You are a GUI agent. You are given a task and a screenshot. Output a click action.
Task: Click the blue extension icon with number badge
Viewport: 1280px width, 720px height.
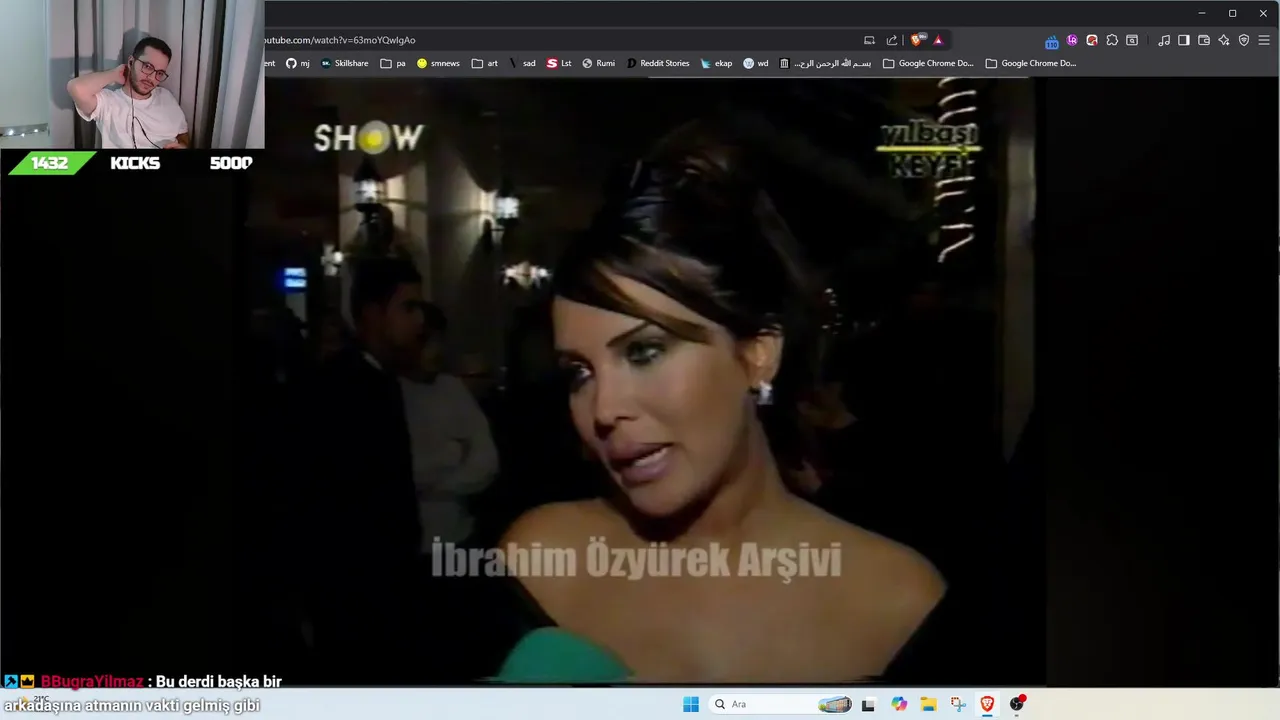click(x=1052, y=41)
